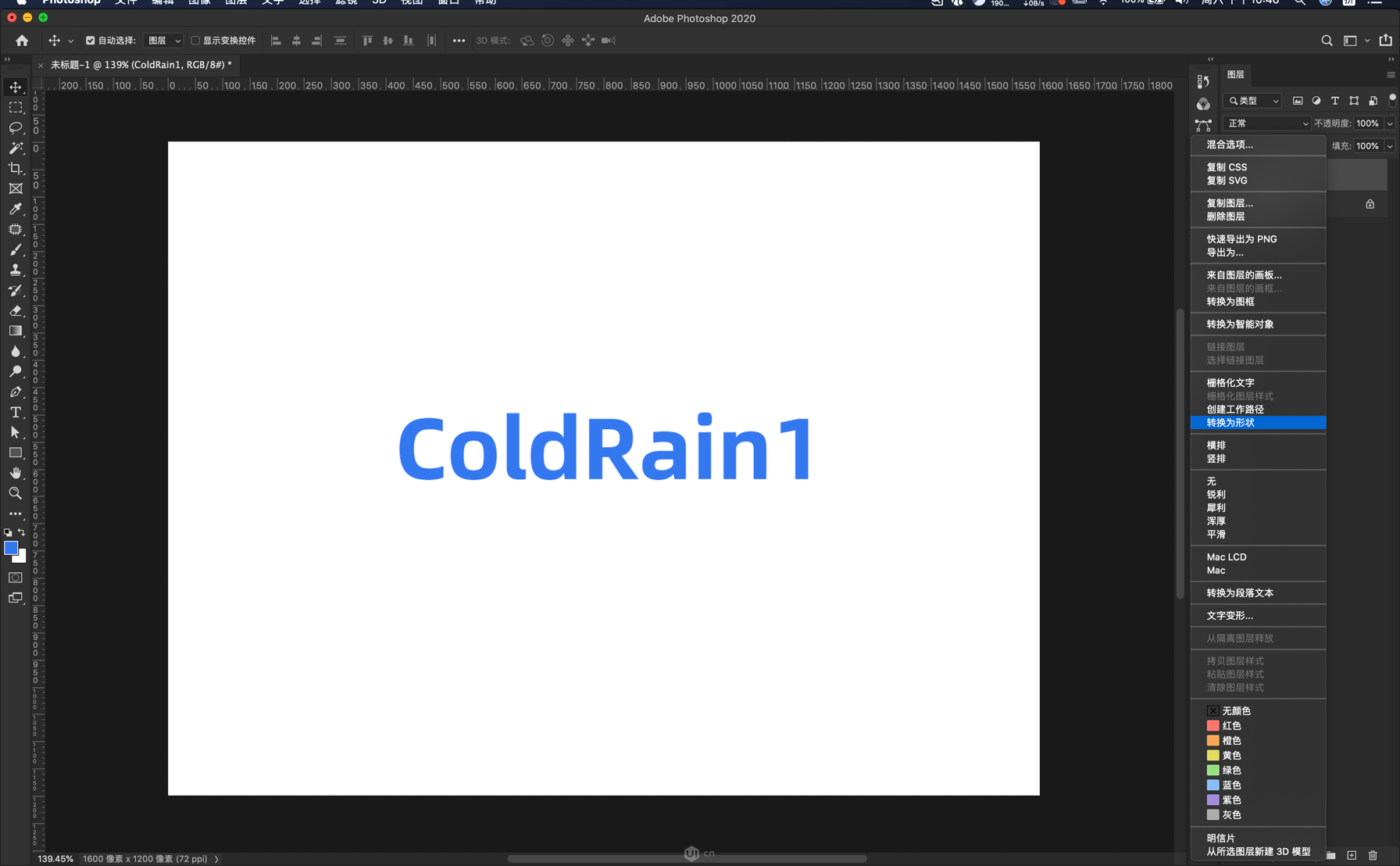
Task: Pick 红色 layer color label
Action: tap(1258, 726)
